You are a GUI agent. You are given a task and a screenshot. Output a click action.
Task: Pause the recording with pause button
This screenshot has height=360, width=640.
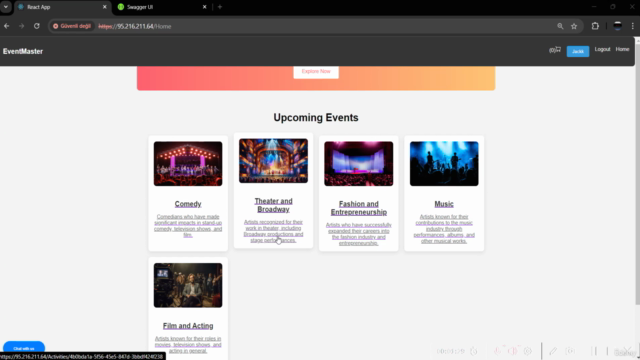click(x=594, y=351)
